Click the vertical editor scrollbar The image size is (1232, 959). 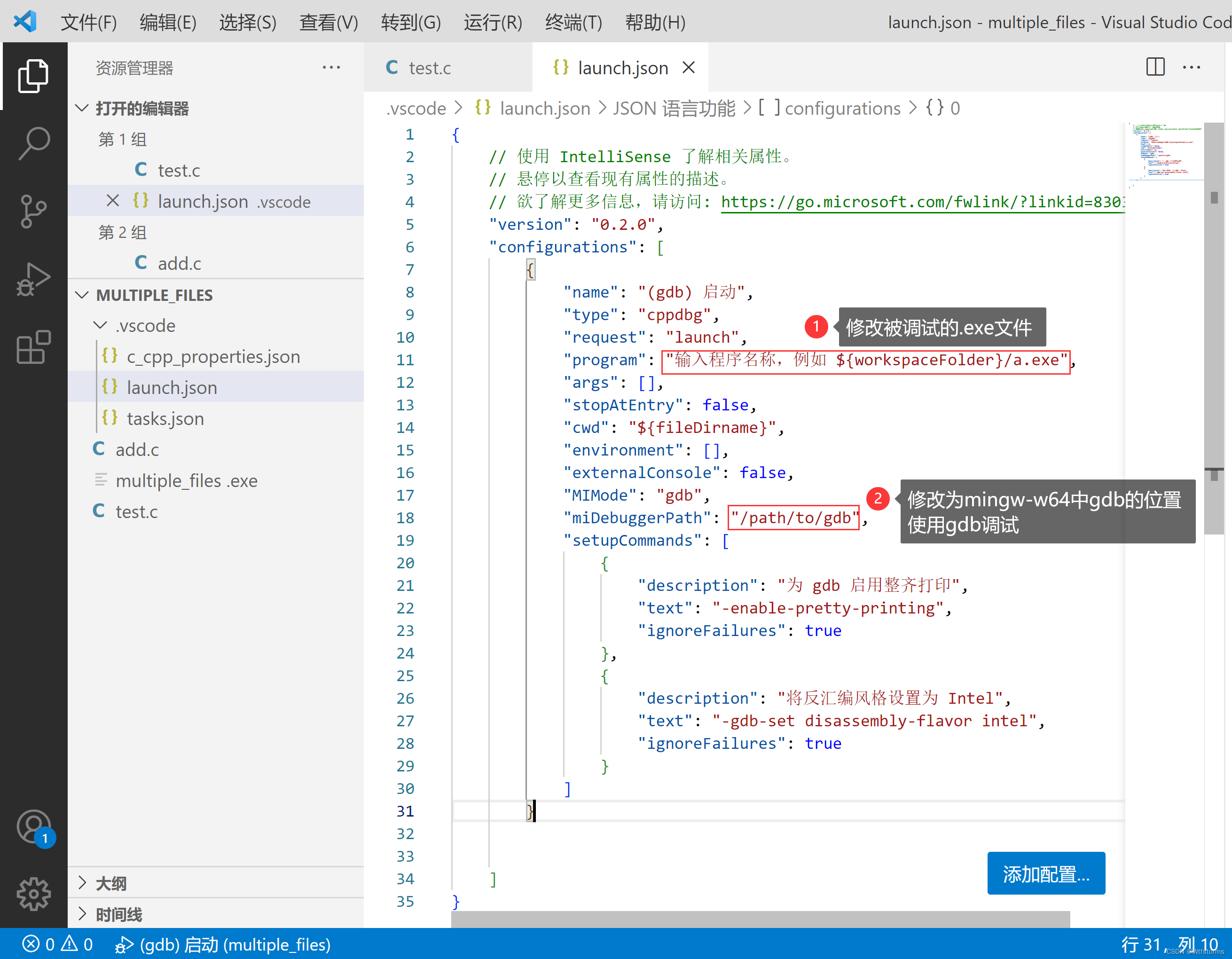(x=1214, y=327)
